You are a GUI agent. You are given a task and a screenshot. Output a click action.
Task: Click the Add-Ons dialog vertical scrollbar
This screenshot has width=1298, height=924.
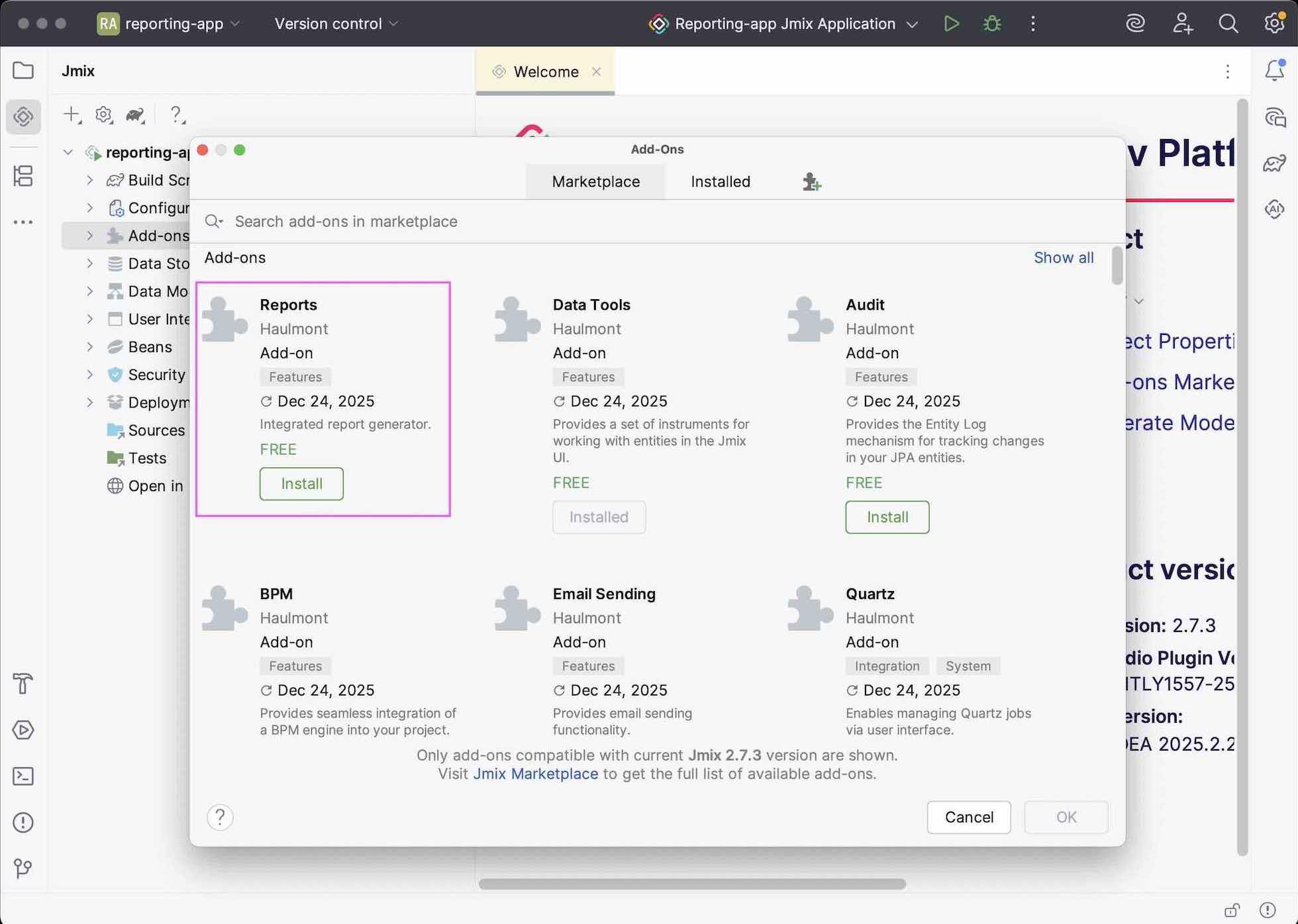tap(1117, 265)
